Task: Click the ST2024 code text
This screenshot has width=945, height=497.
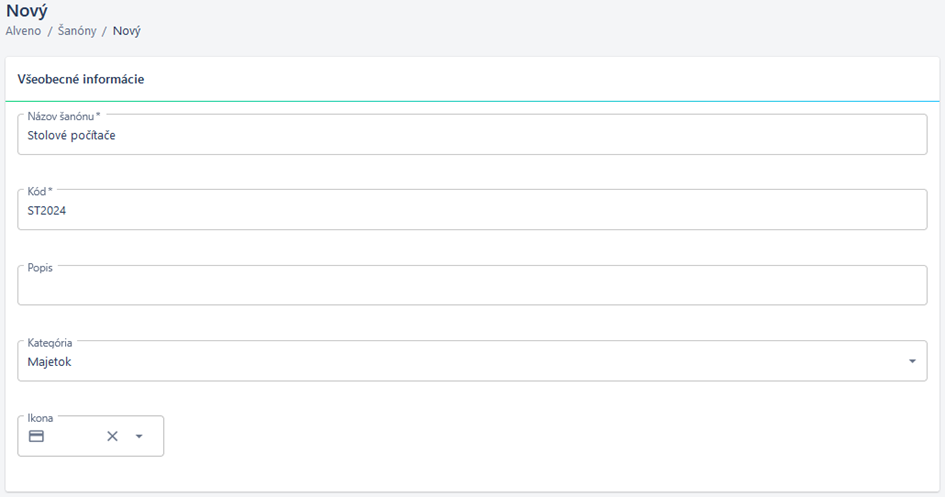Action: click(46, 211)
